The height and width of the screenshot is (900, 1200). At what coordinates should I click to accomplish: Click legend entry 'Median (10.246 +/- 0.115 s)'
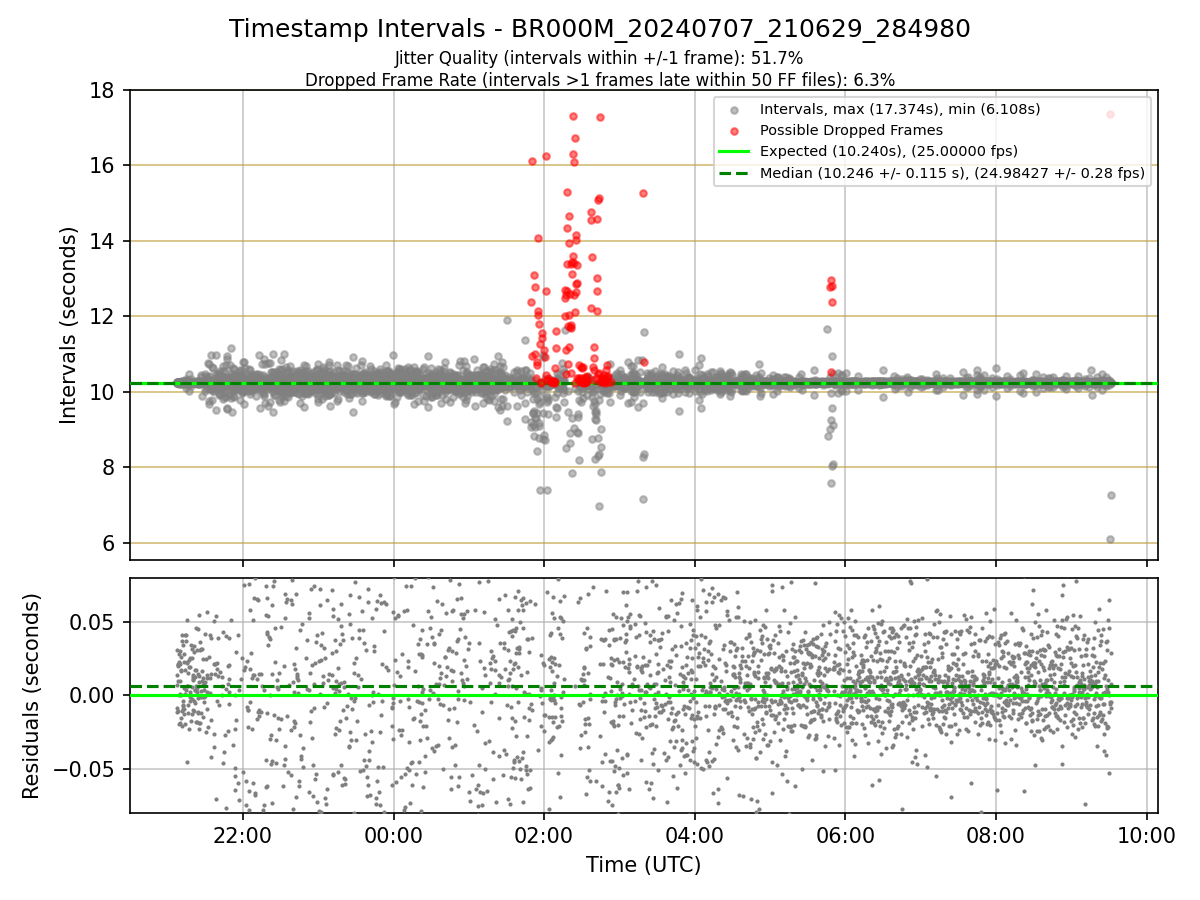(x=952, y=173)
